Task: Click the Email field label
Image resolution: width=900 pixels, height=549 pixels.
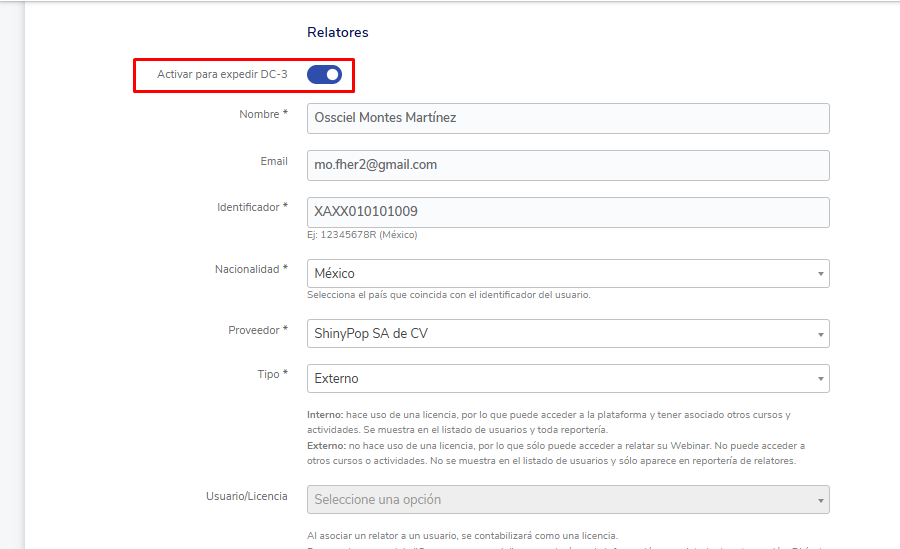Action: click(x=273, y=161)
